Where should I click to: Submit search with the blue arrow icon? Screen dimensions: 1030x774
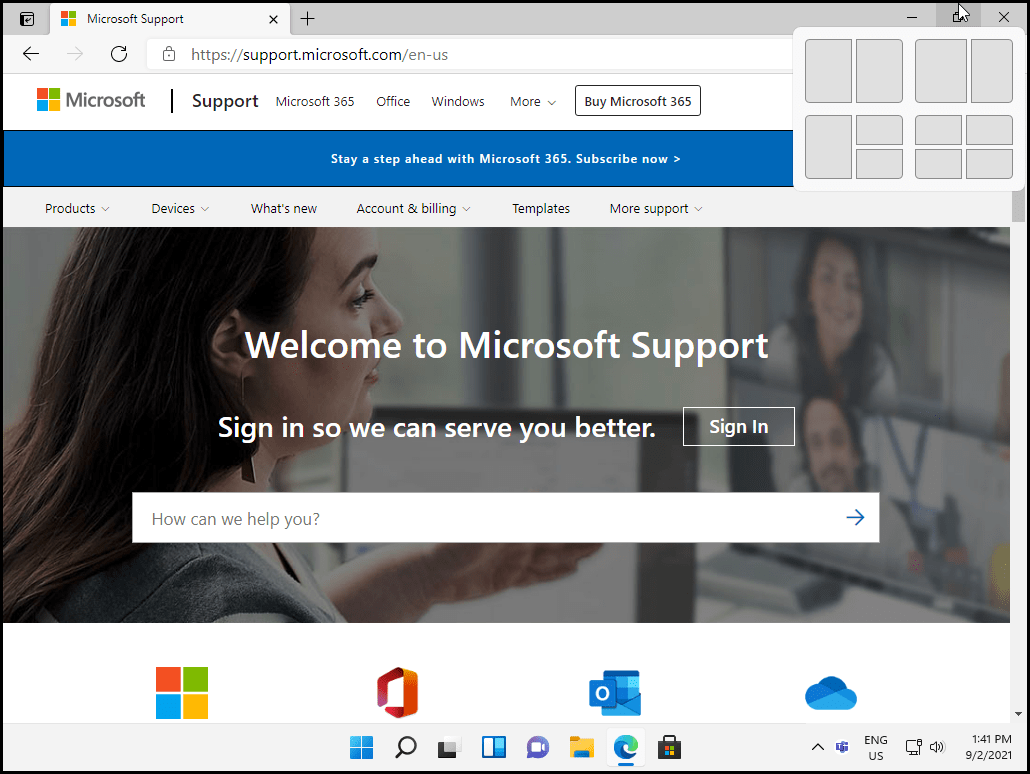point(855,518)
